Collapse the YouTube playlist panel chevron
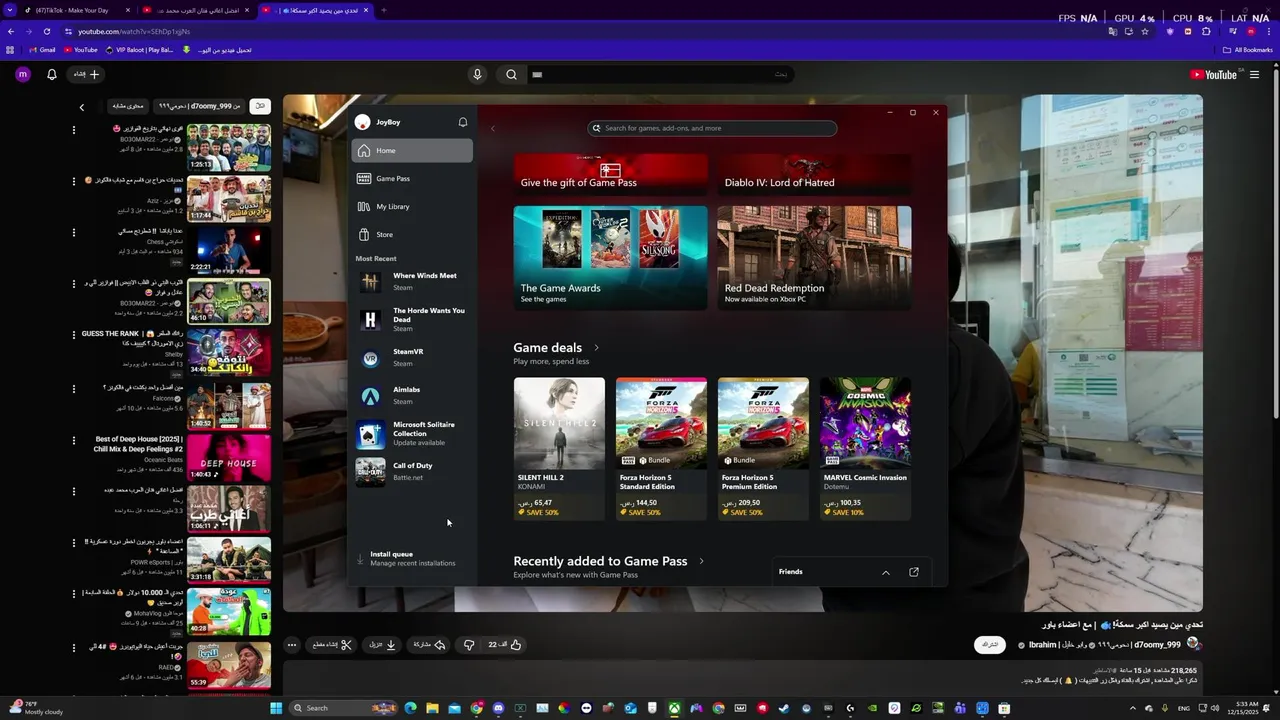Viewport: 1280px width, 720px height. pyautogui.click(x=82, y=107)
